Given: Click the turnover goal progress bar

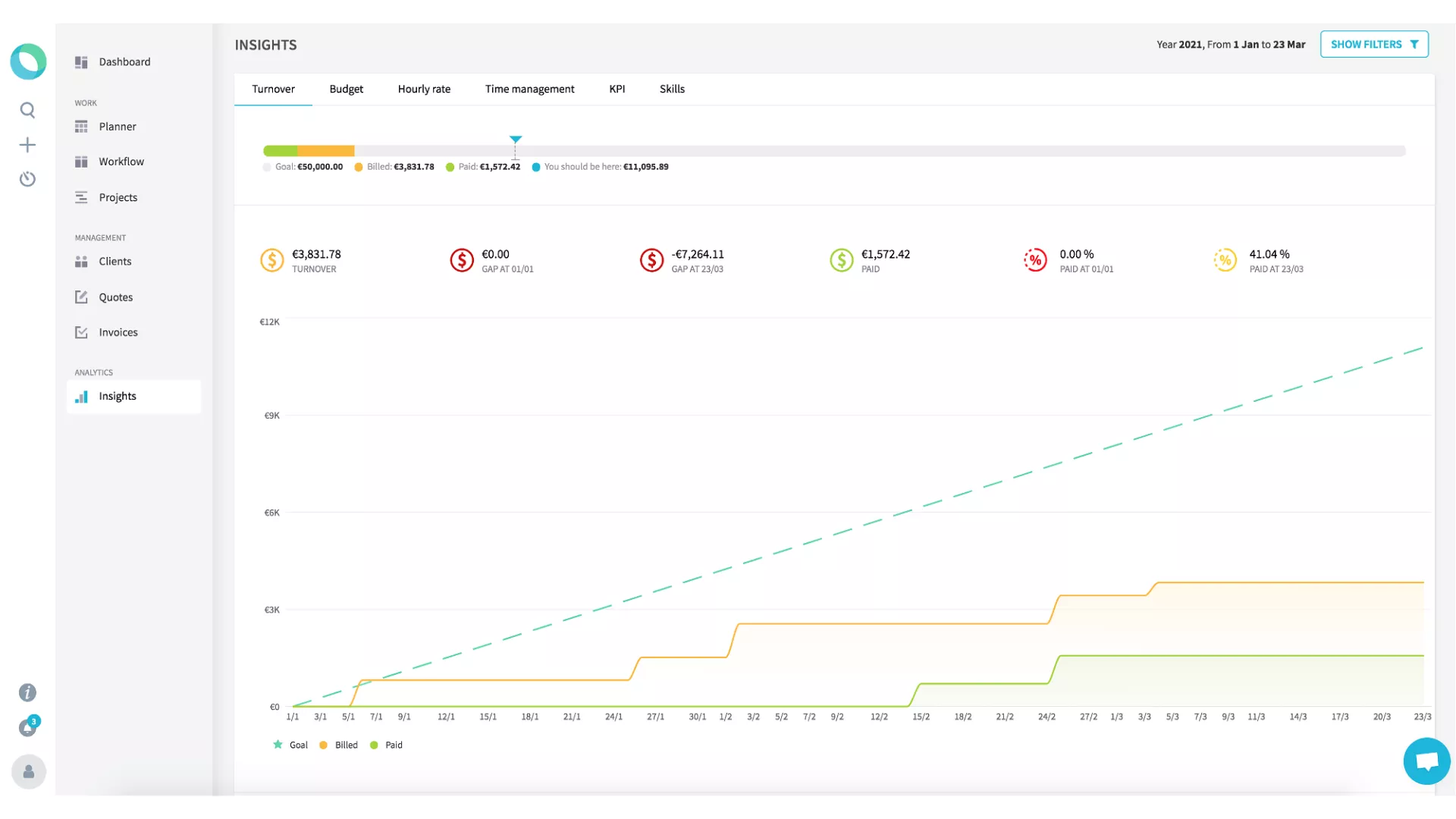Looking at the screenshot, I should (x=834, y=151).
